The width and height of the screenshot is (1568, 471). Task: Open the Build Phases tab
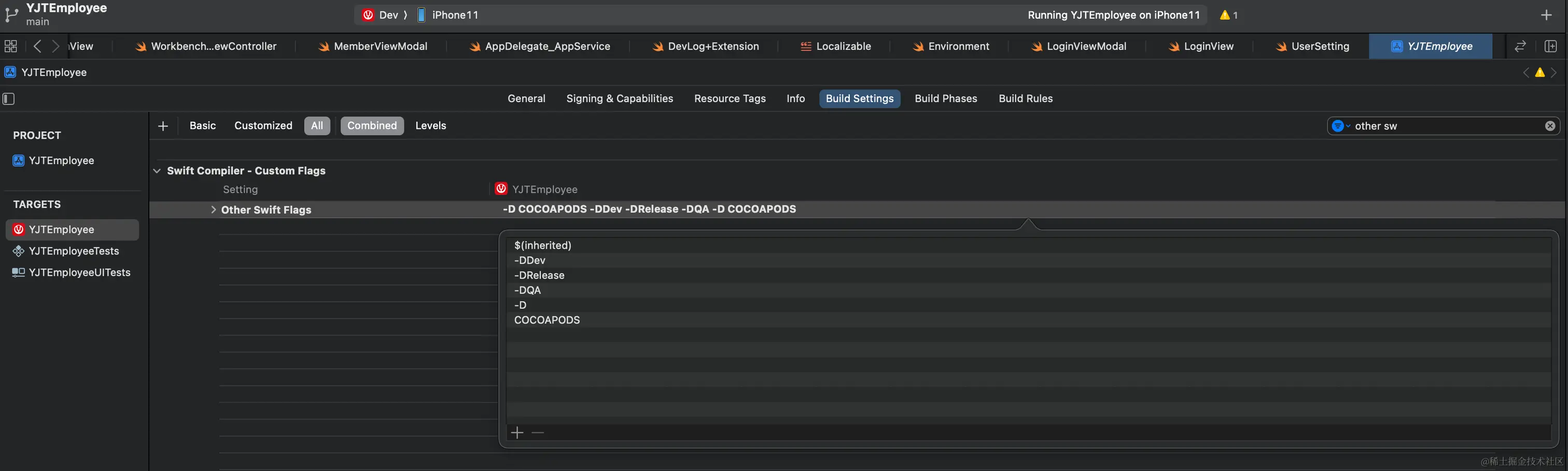[945, 98]
